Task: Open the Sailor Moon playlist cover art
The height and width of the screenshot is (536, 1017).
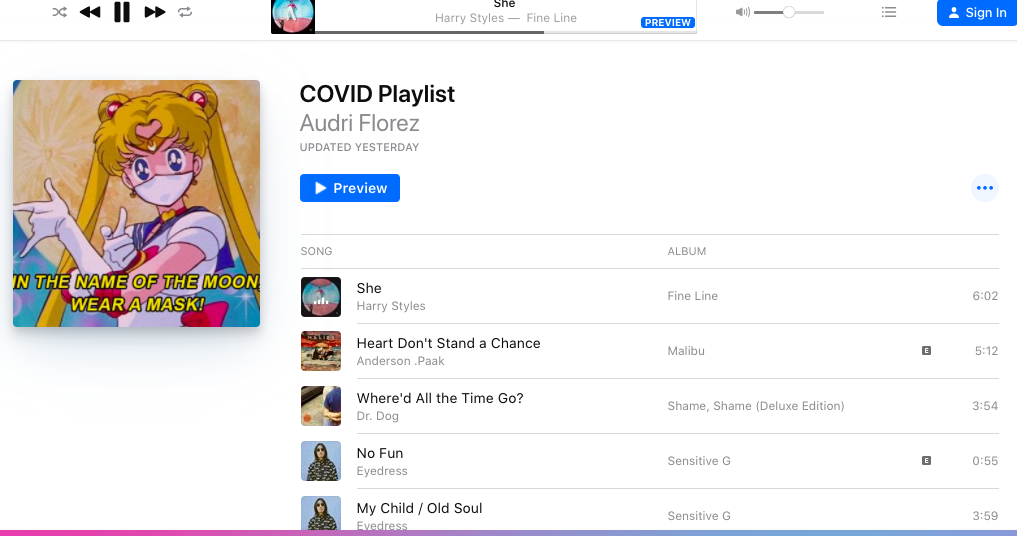Action: (136, 203)
